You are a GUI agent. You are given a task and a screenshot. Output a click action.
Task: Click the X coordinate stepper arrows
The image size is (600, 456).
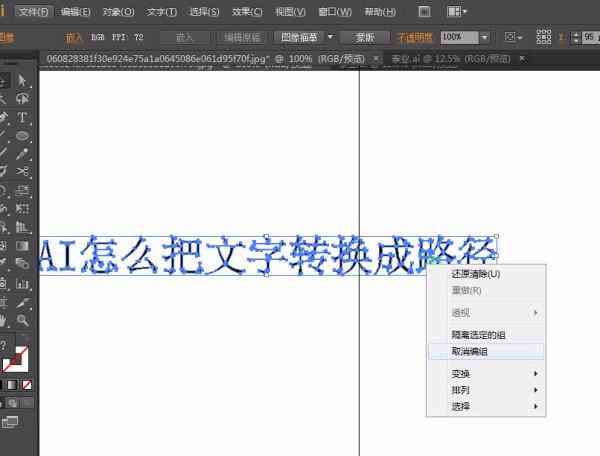click(x=576, y=37)
